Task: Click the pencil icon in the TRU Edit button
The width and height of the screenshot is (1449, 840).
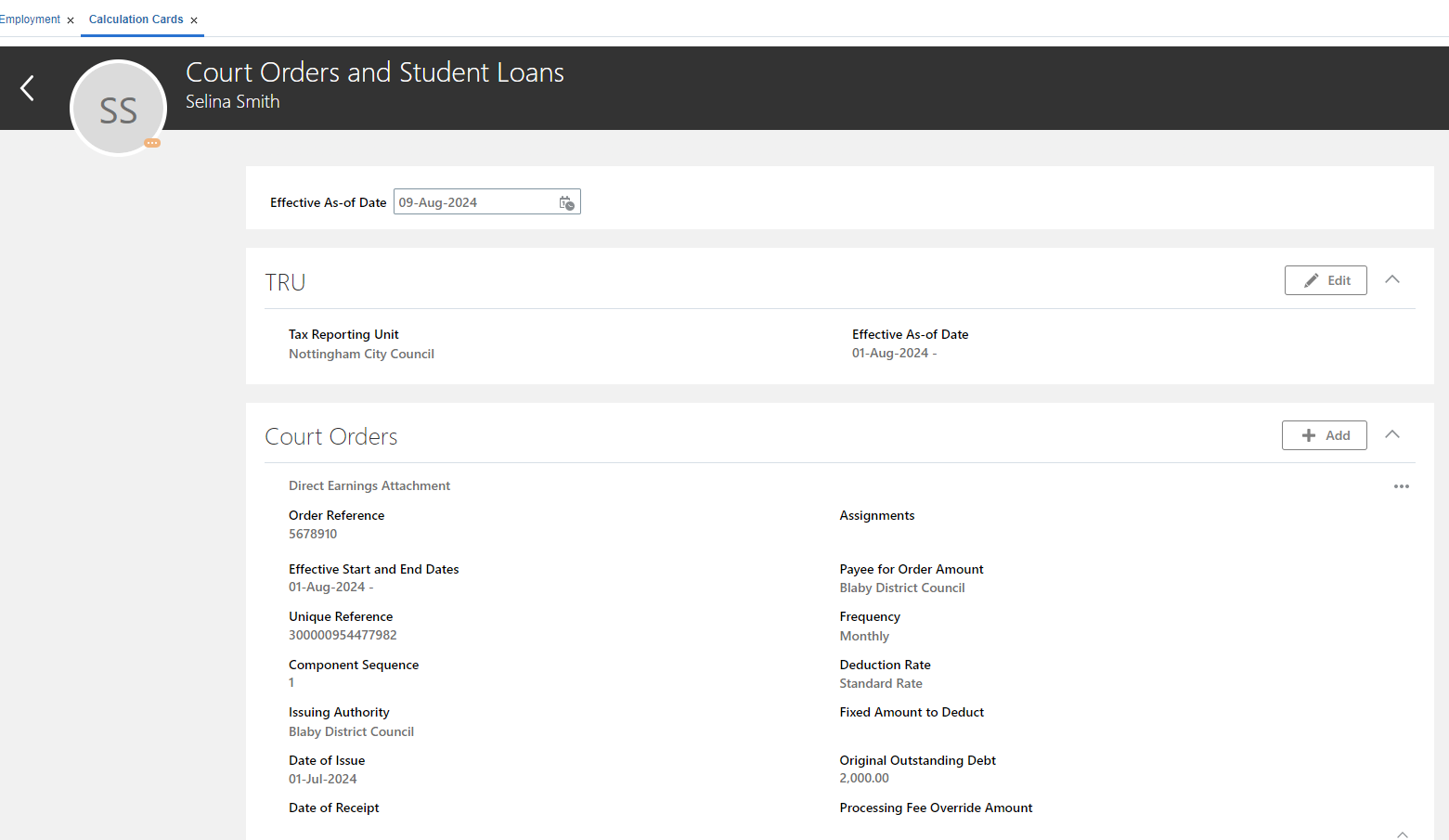Action: click(x=1312, y=279)
